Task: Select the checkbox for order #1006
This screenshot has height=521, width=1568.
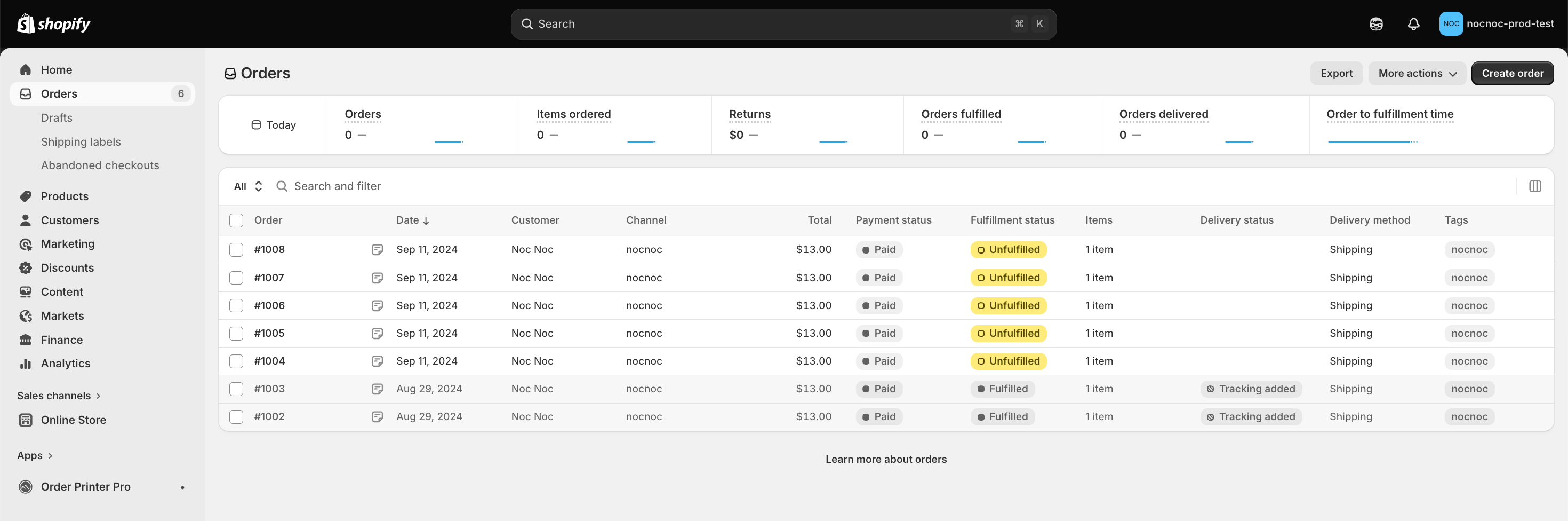Action: [x=236, y=305]
